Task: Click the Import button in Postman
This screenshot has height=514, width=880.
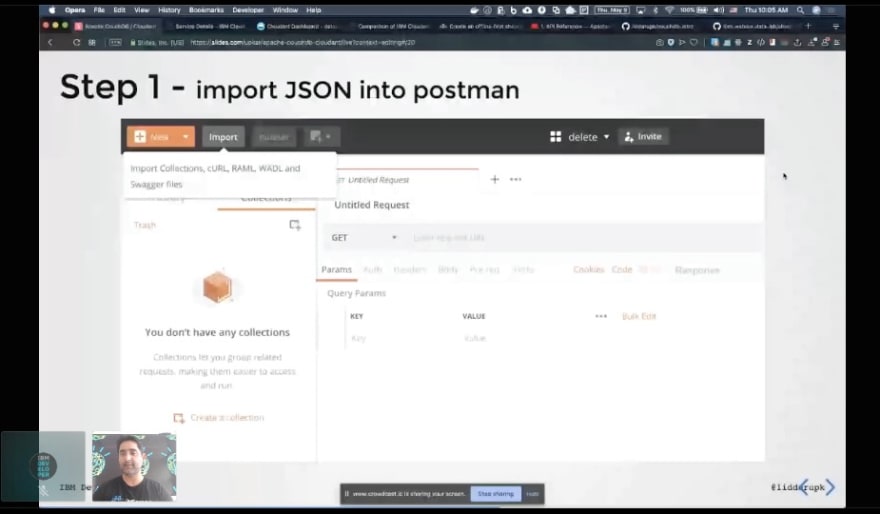Action: tap(223, 137)
